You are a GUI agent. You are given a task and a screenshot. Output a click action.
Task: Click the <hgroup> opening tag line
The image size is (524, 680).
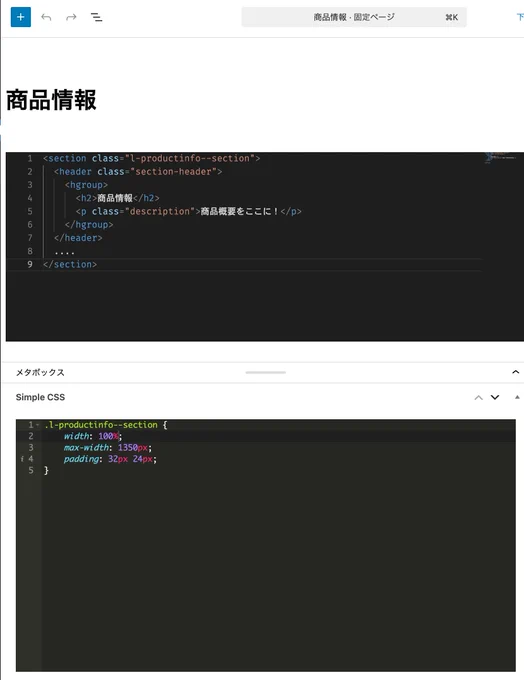pyautogui.click(x=86, y=185)
